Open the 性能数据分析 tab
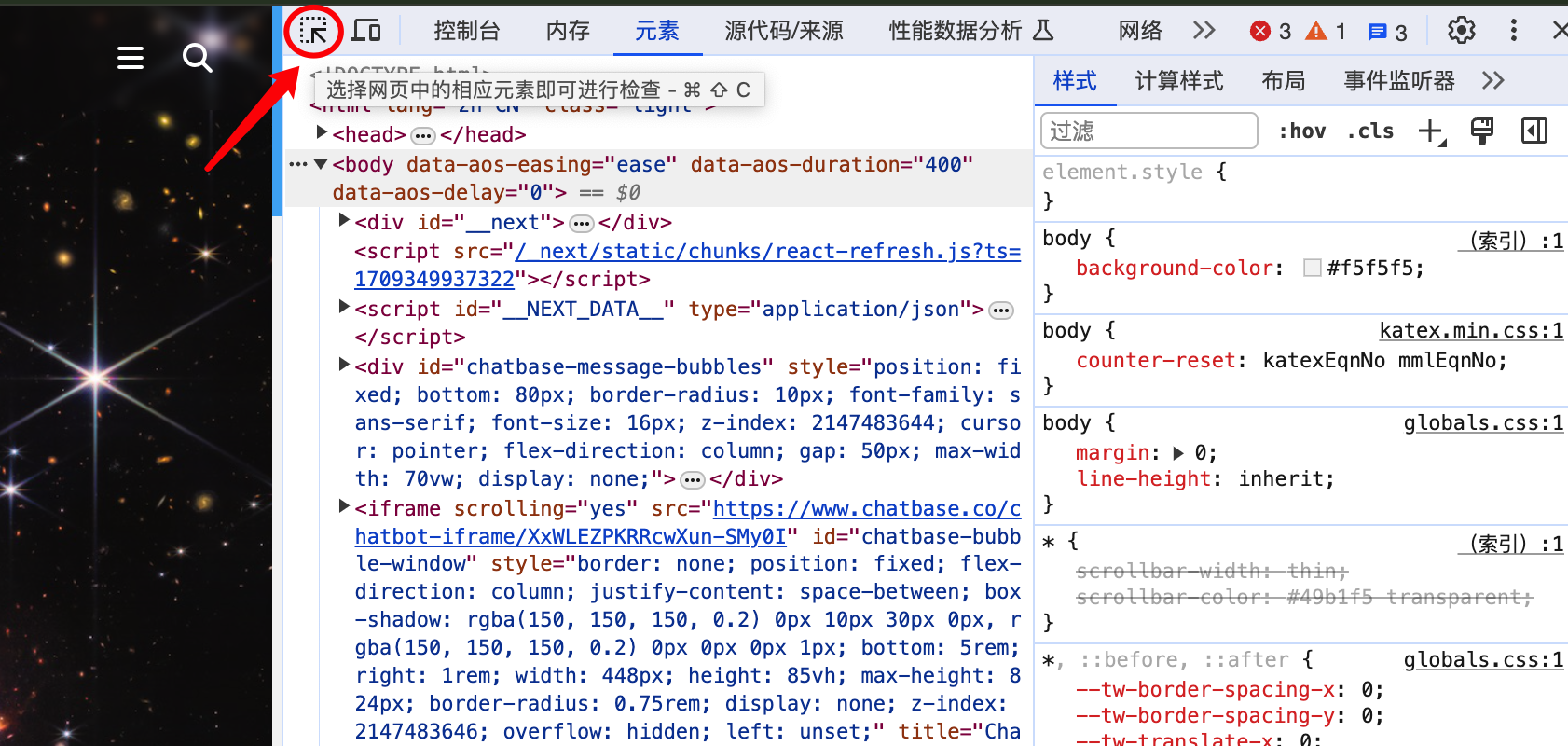Viewport: 1568px width, 746px height. pos(956,31)
